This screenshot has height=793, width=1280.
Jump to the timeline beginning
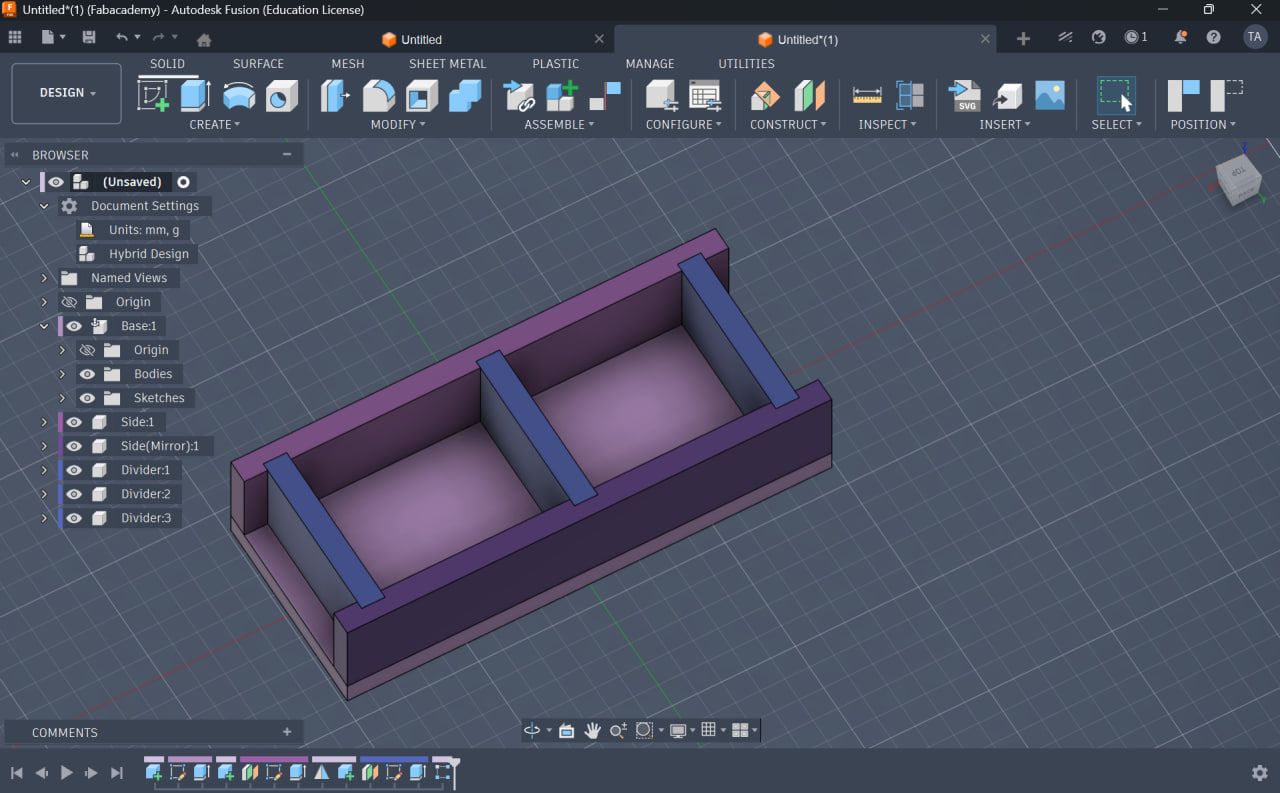click(x=17, y=772)
